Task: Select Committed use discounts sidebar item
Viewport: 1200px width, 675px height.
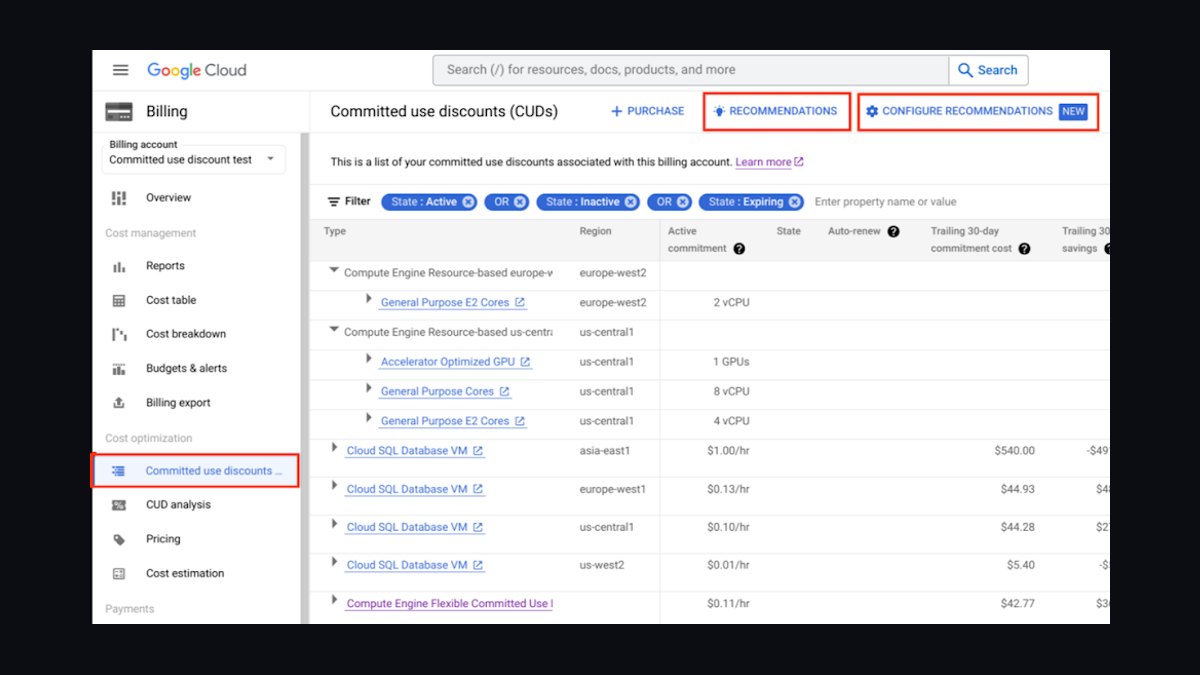Action: (195, 471)
